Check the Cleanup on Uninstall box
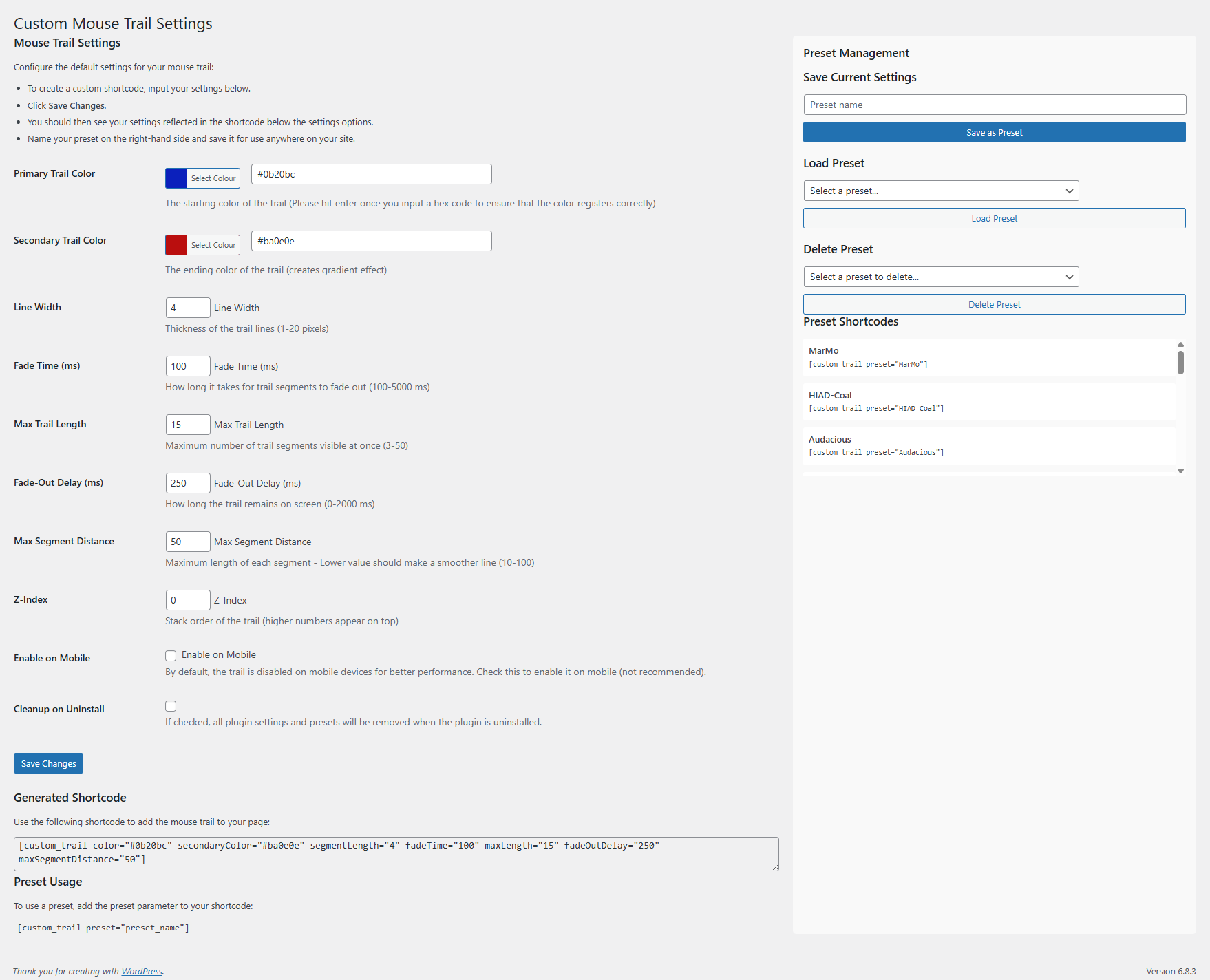 [171, 706]
